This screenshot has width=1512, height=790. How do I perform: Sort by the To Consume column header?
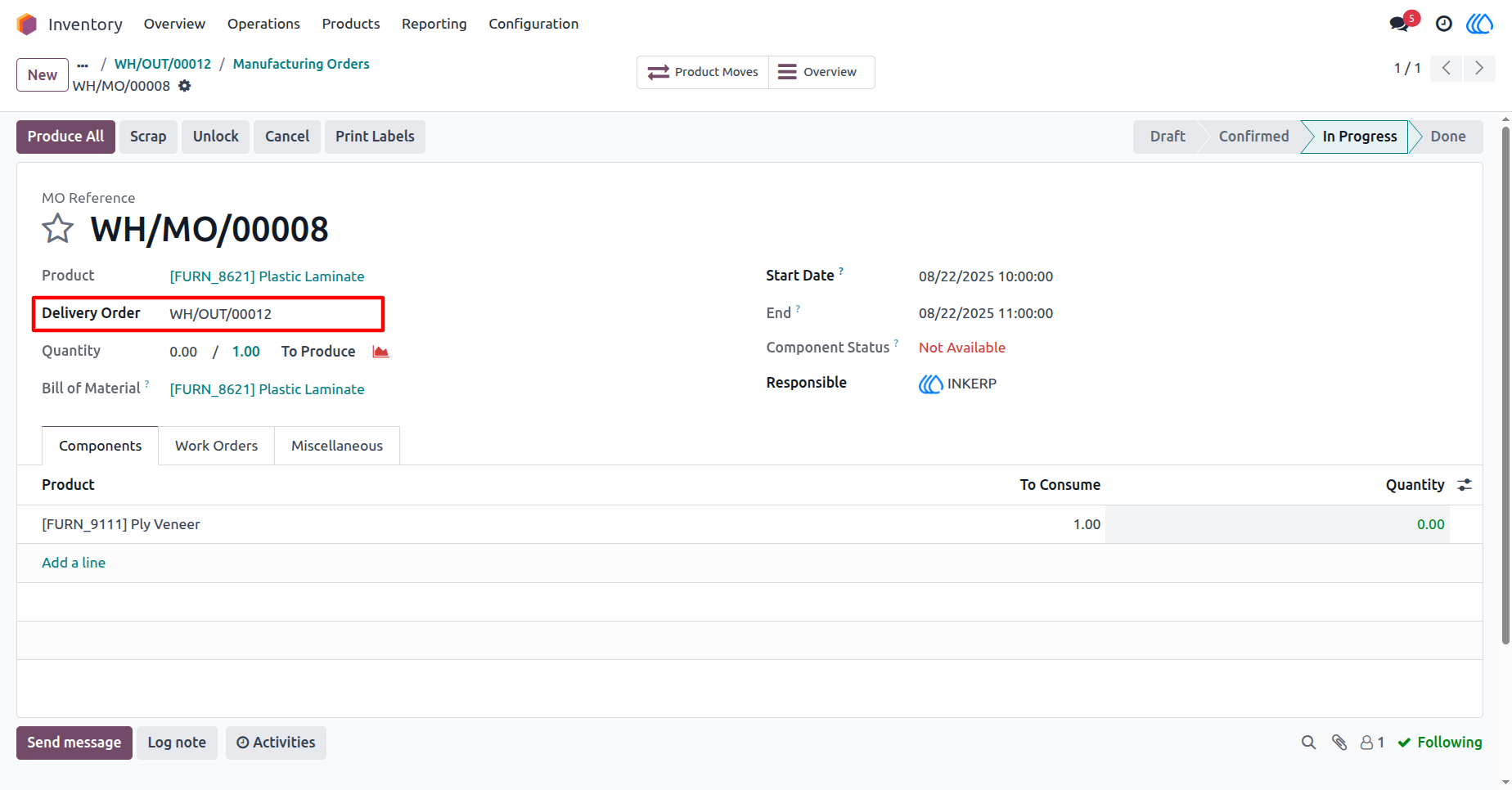click(1060, 485)
